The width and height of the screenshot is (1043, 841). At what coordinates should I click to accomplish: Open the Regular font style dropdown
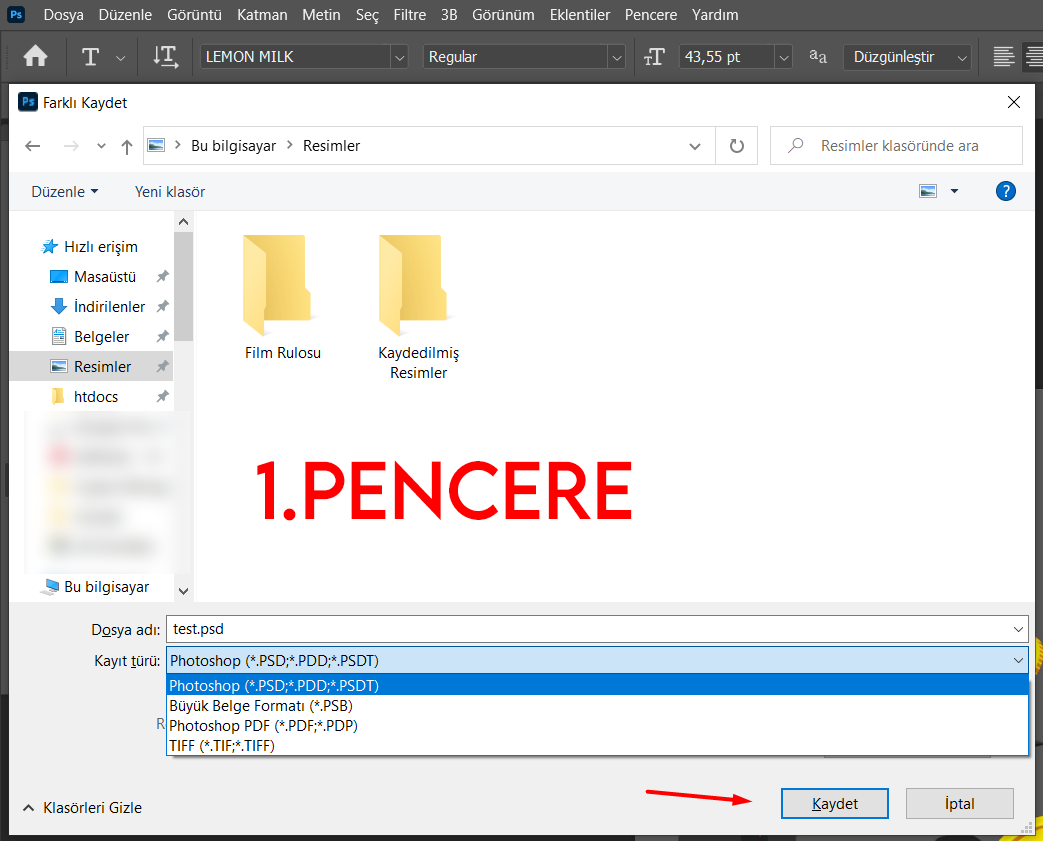click(x=617, y=57)
